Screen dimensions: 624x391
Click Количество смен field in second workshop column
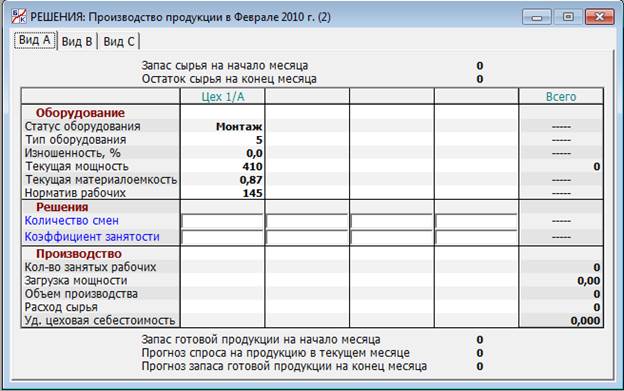(x=307, y=221)
